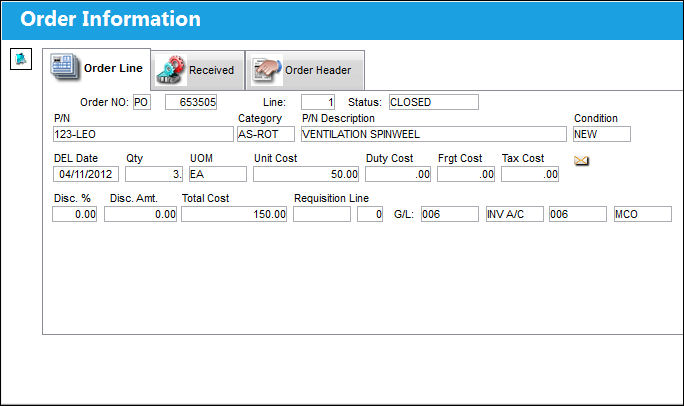Click the envelope icon beside Tax Cost
The height and width of the screenshot is (406, 684).
point(581,161)
